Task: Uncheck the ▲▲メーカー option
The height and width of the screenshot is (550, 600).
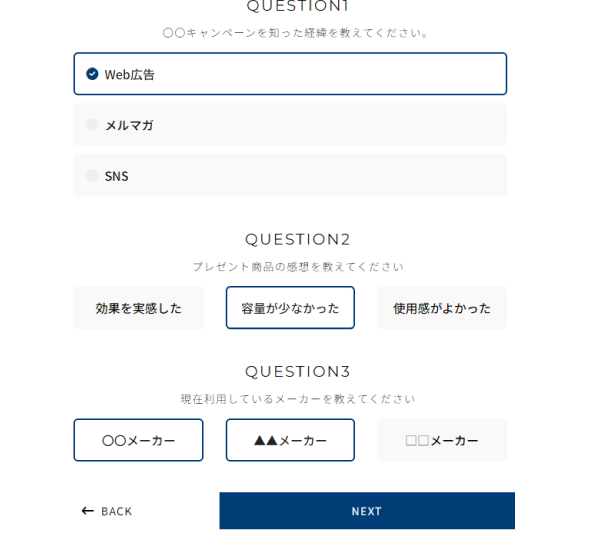Action: [290, 440]
